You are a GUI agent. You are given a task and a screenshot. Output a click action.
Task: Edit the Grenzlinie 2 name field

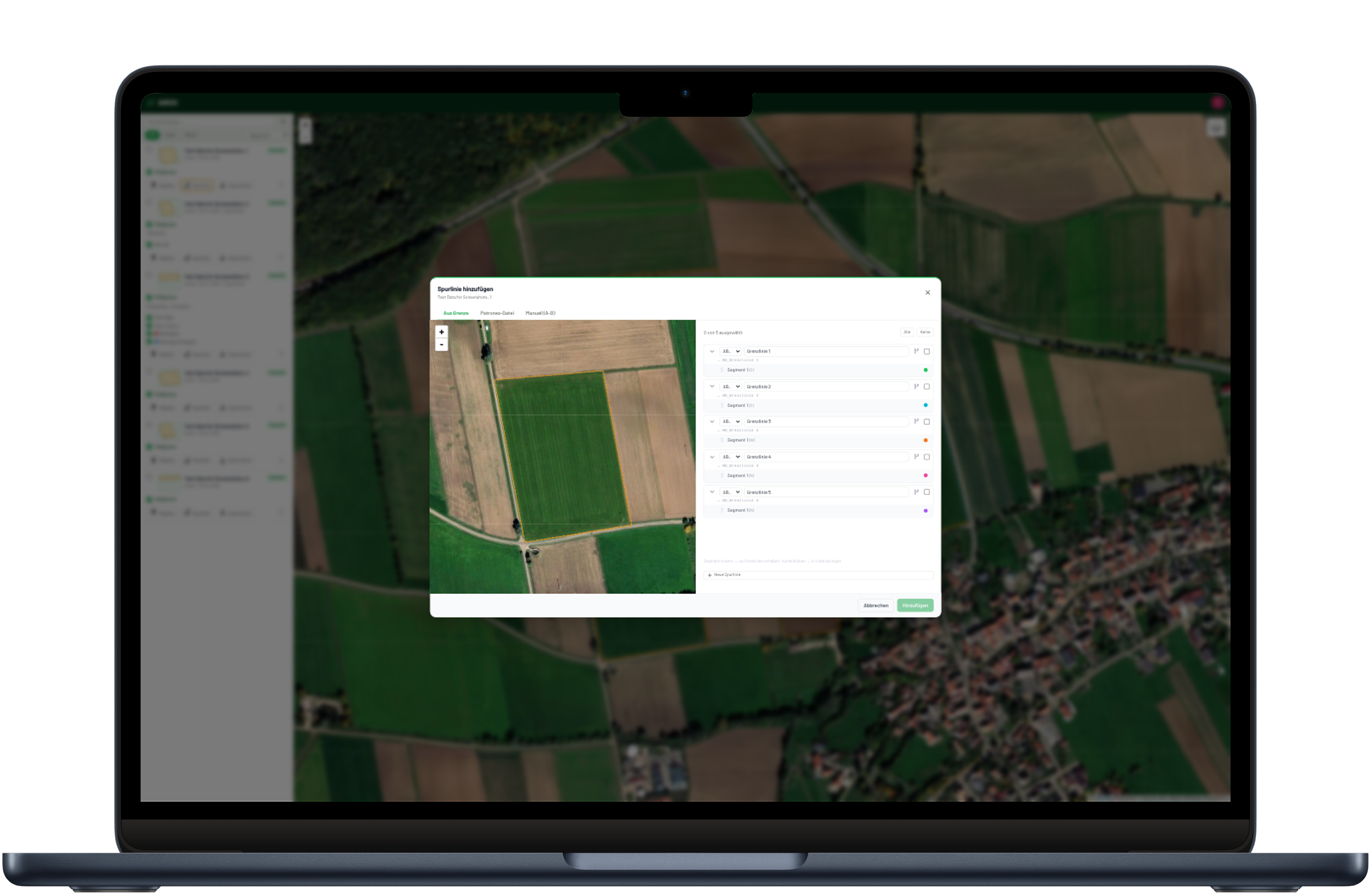coord(826,387)
